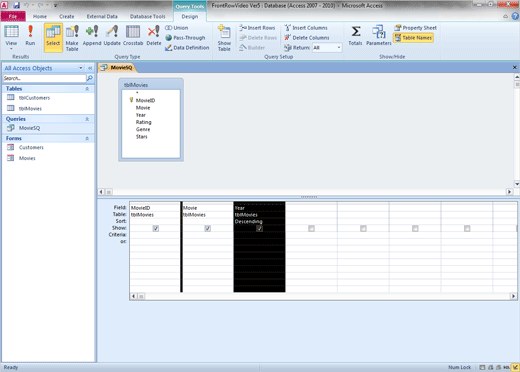Minimize the ribbon with caret icon
520x372 pixels.
[x=505, y=16]
